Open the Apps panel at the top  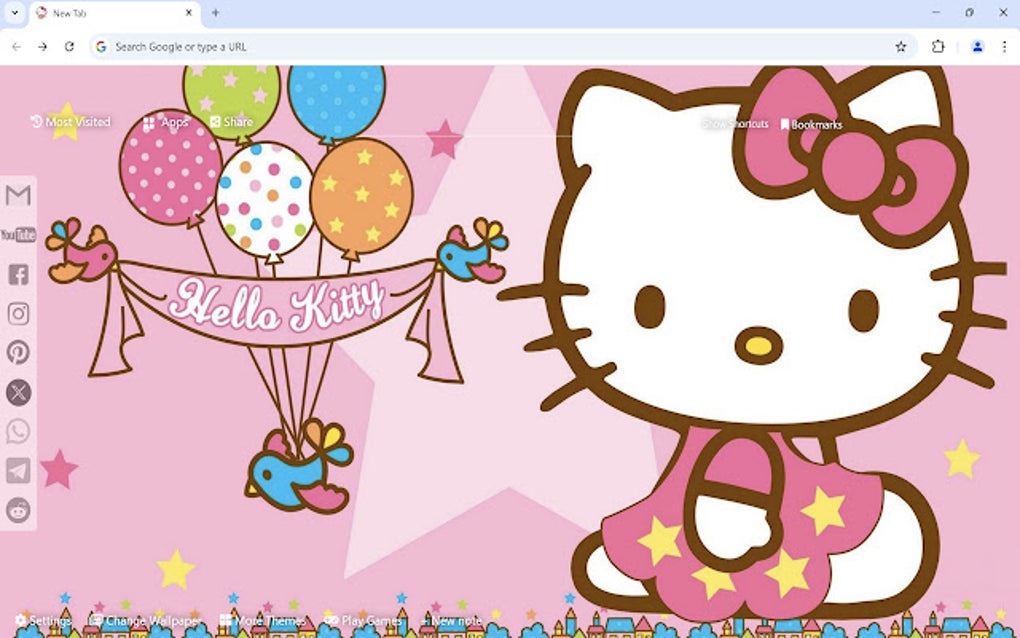166,121
